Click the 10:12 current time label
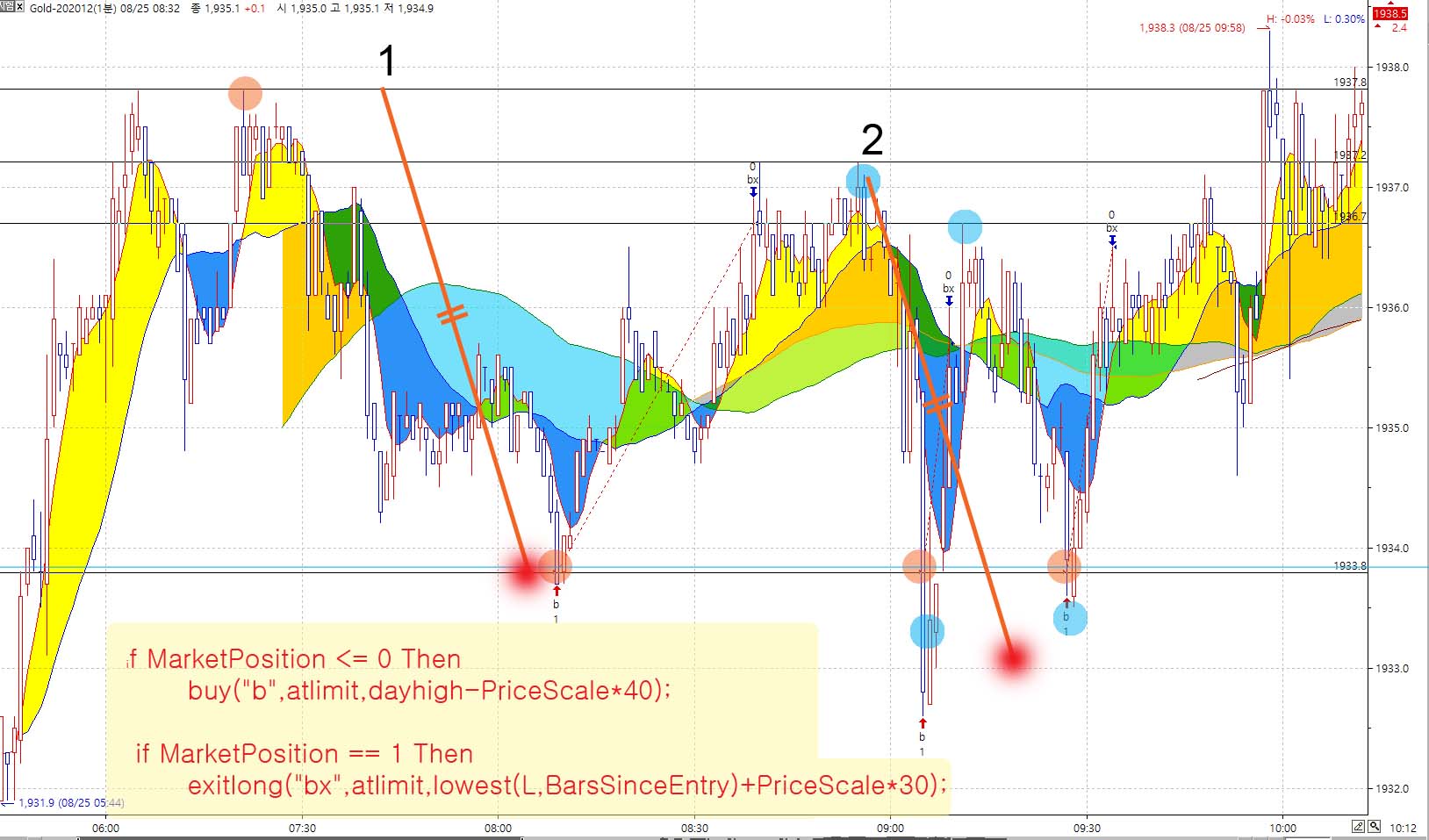The width and height of the screenshot is (1429, 840). (1403, 828)
